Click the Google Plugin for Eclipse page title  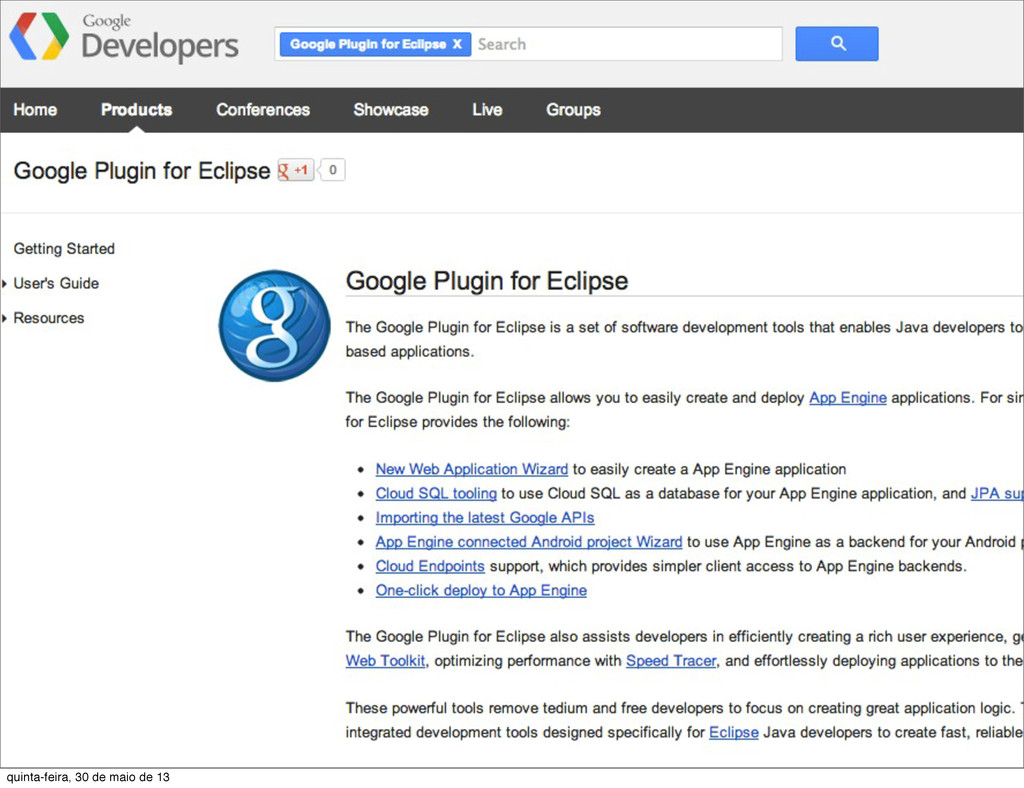point(142,170)
